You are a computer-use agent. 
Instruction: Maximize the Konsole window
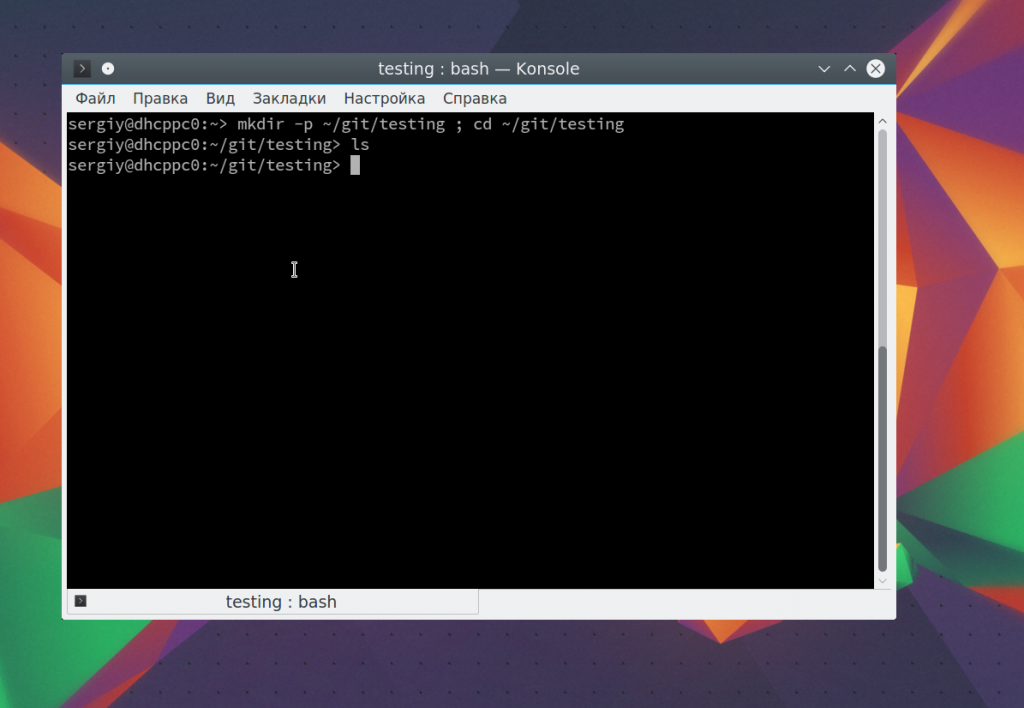tap(849, 69)
